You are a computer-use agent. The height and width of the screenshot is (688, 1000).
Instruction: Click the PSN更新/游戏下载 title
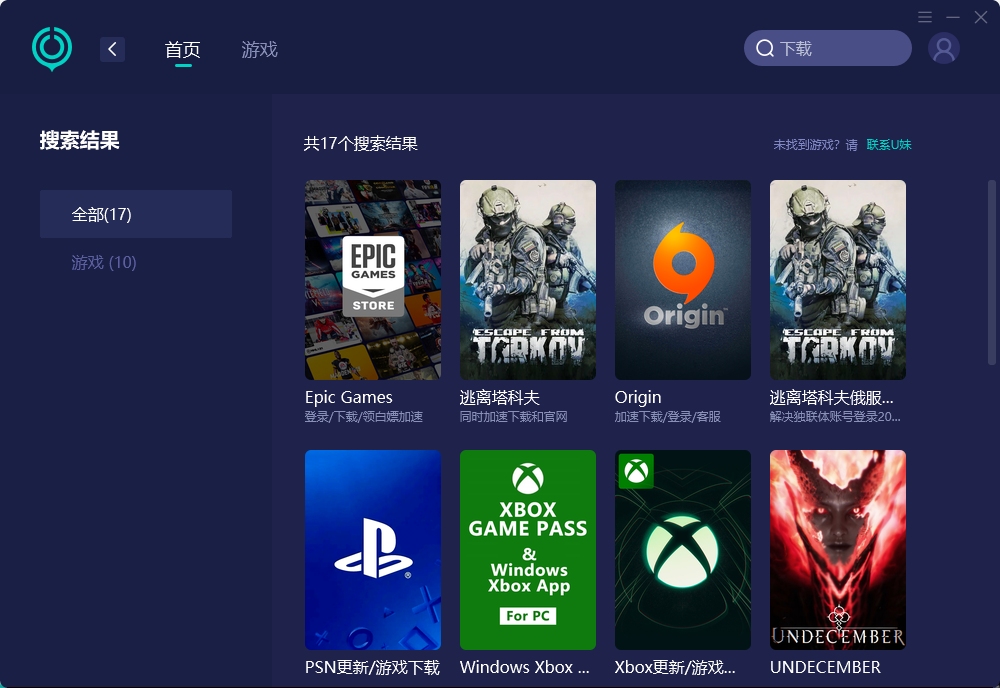(x=372, y=667)
